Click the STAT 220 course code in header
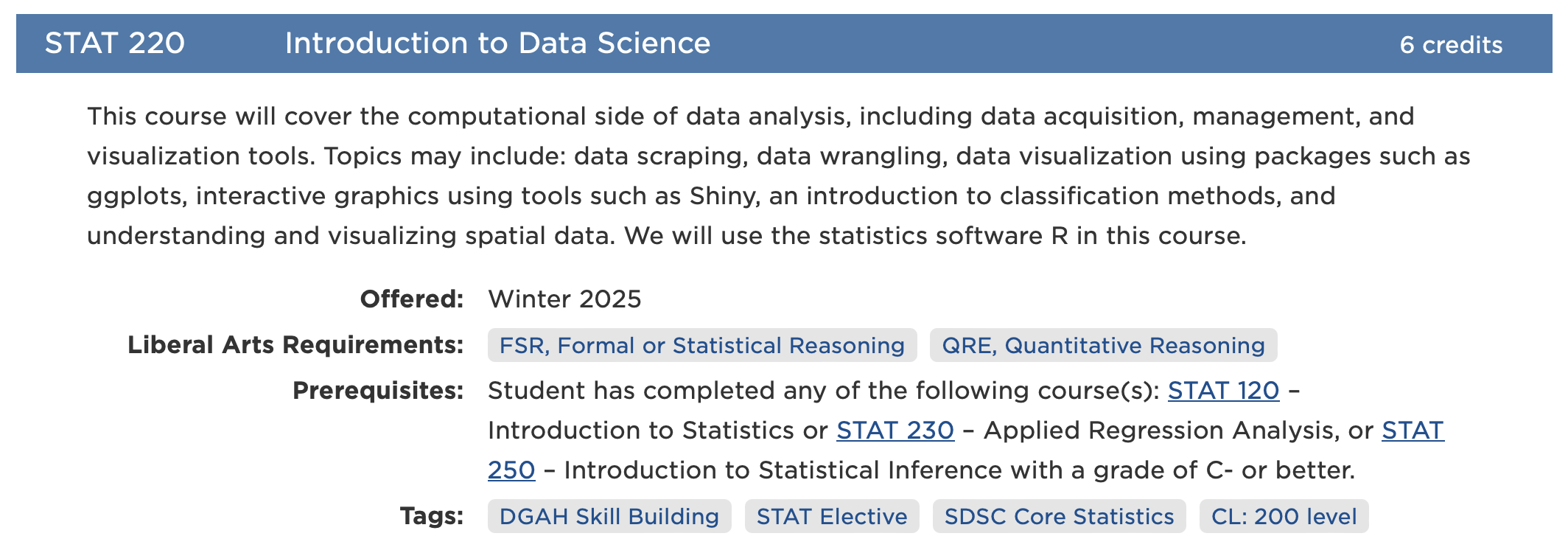This screenshot has width=1568, height=550. (114, 43)
